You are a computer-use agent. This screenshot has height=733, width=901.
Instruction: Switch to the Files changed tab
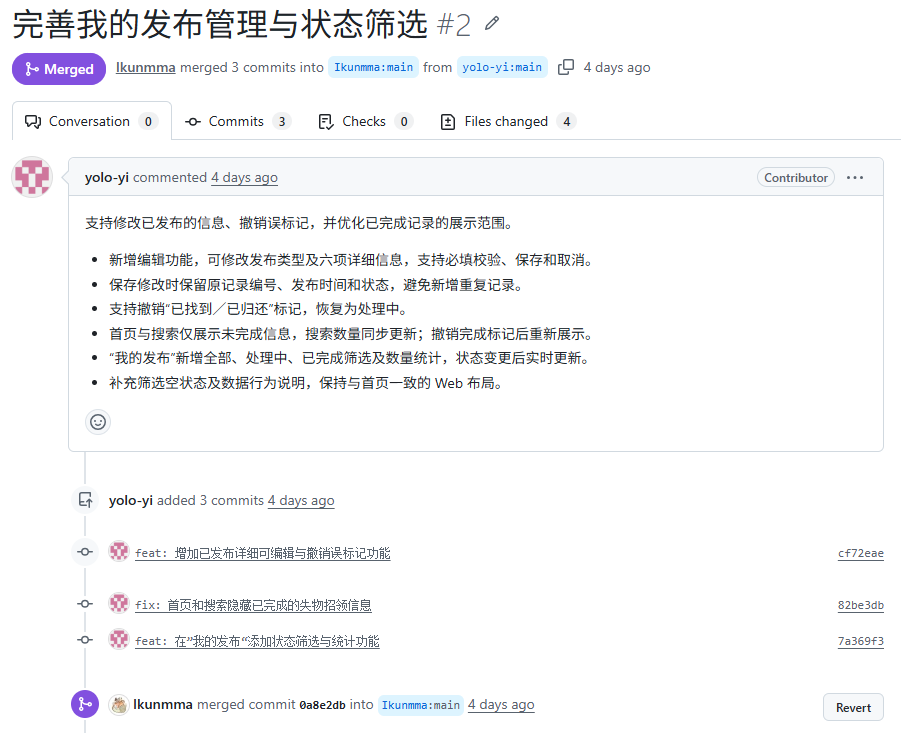coord(508,121)
